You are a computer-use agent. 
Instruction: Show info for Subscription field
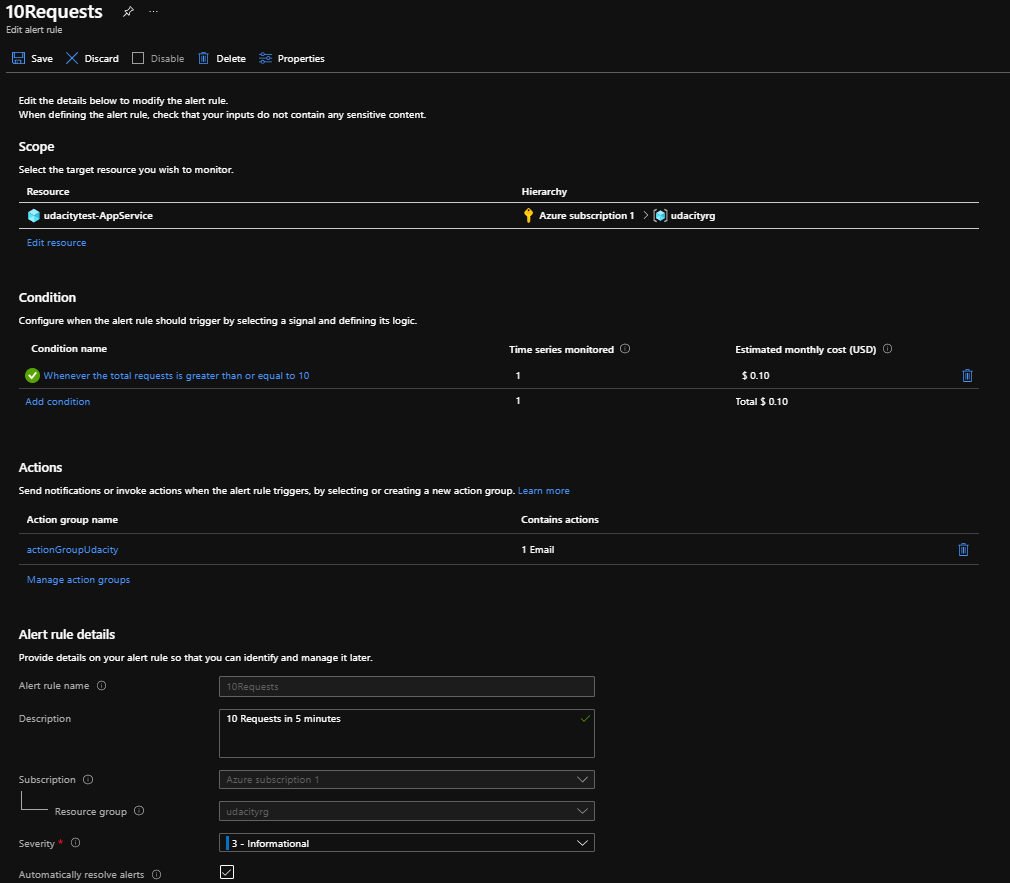pyautogui.click(x=88, y=780)
